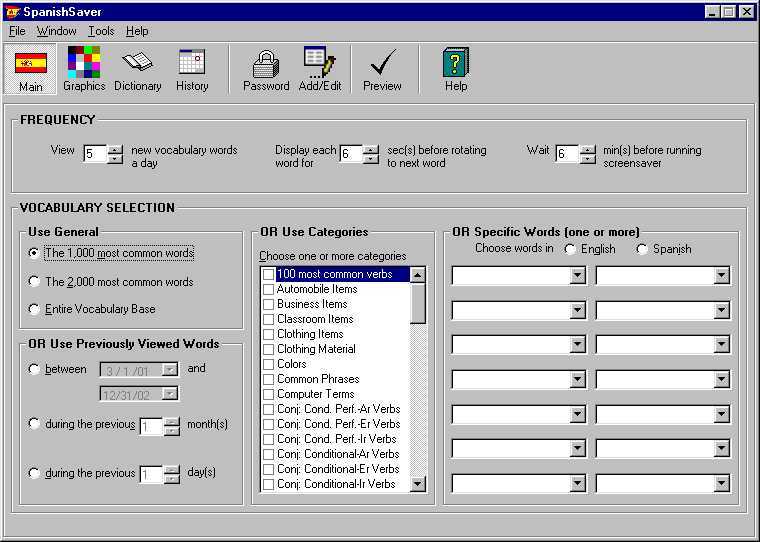Open the Graphics color grid icon

(x=84, y=69)
